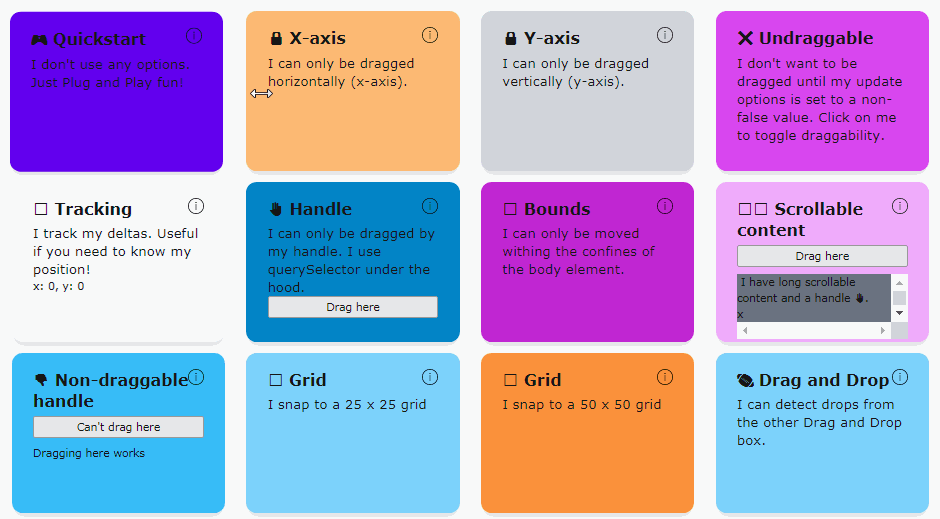Open the Scrollable content card info icon

(900, 206)
